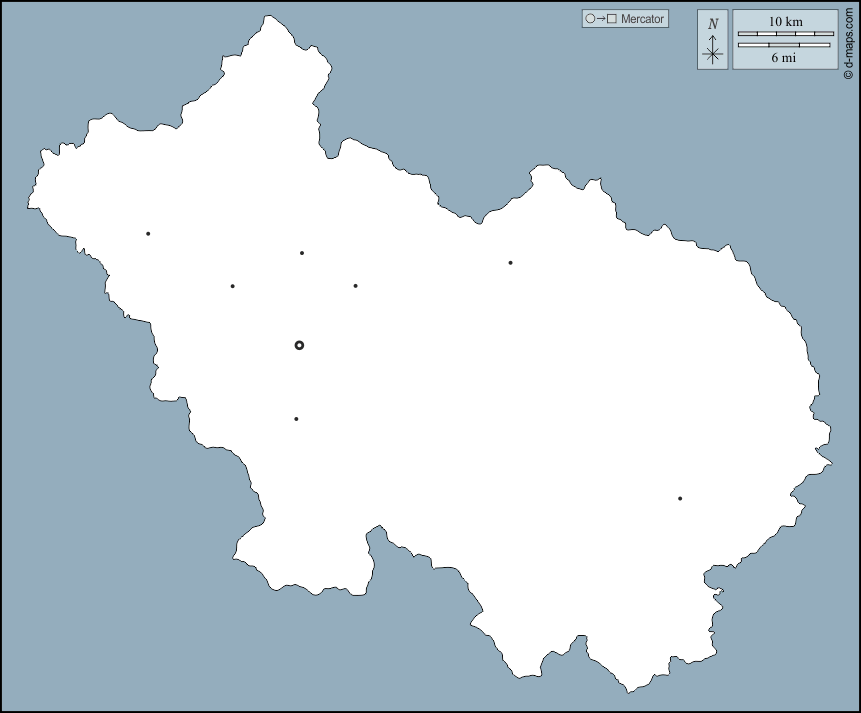Click the 6 mi scale bar
Image resolution: width=861 pixels, height=713 pixels.
point(785,45)
